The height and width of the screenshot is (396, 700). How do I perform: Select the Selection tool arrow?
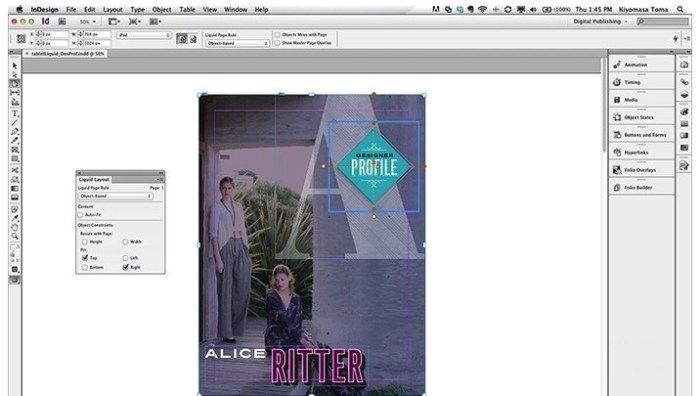coord(15,66)
